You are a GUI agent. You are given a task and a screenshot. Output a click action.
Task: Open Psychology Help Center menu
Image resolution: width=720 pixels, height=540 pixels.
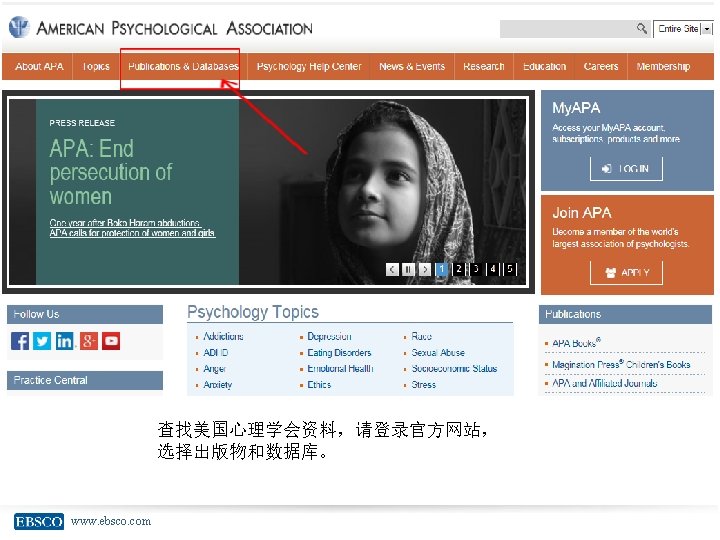(x=309, y=67)
